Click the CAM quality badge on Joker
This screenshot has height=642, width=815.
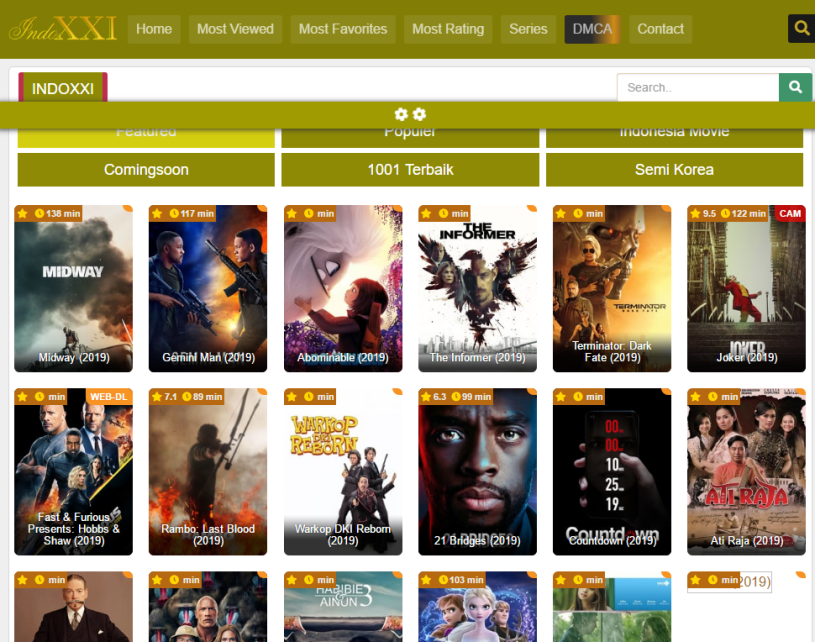click(x=790, y=213)
